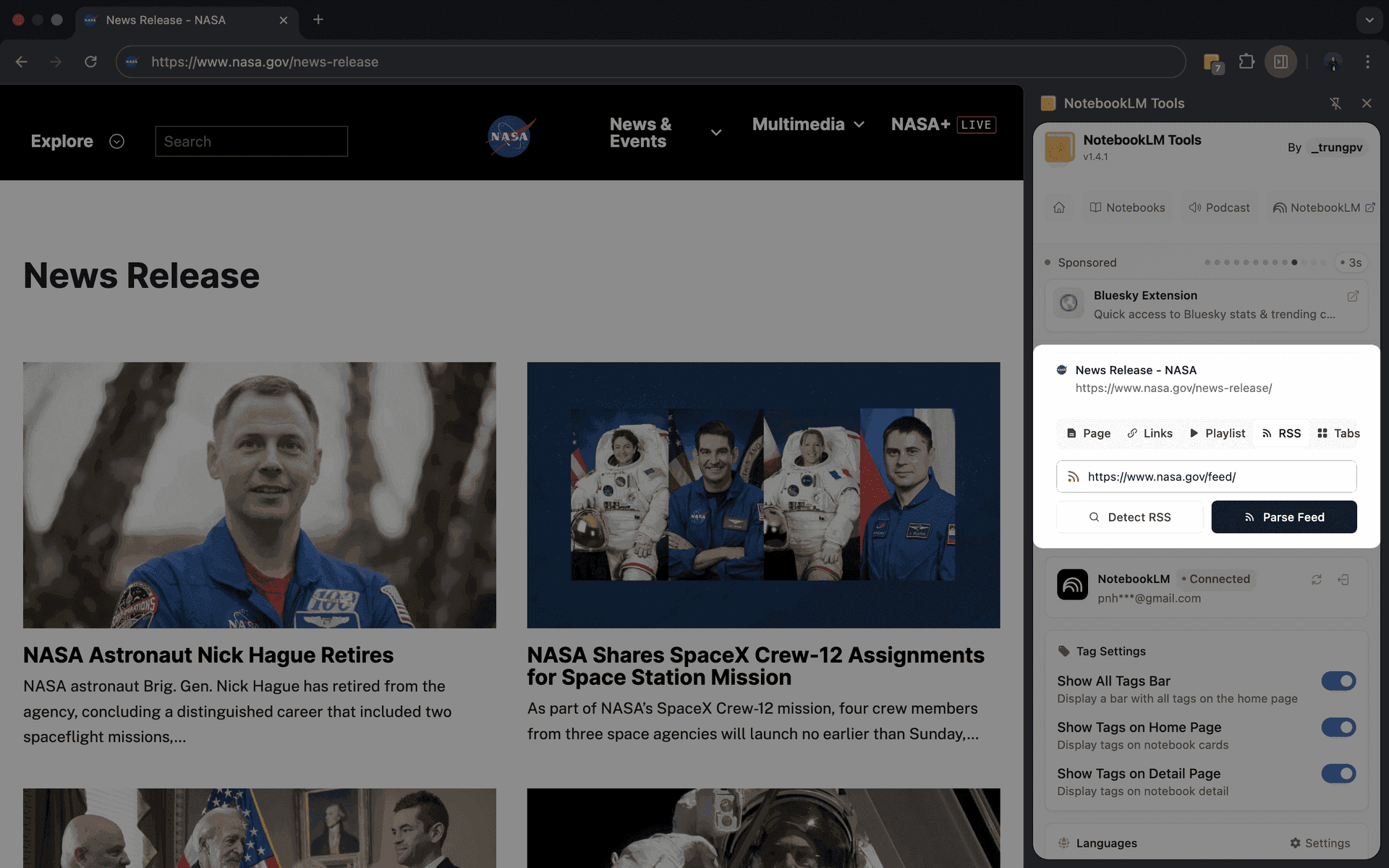The height and width of the screenshot is (868, 1389).
Task: Switch to the RSS tab in extension panel
Action: [x=1281, y=433]
